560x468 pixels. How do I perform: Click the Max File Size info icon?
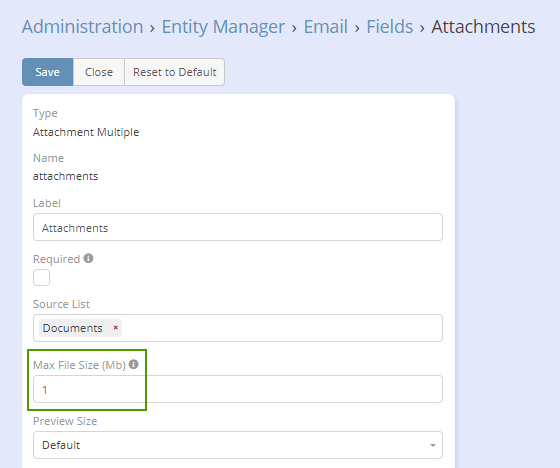pyautogui.click(x=134, y=364)
